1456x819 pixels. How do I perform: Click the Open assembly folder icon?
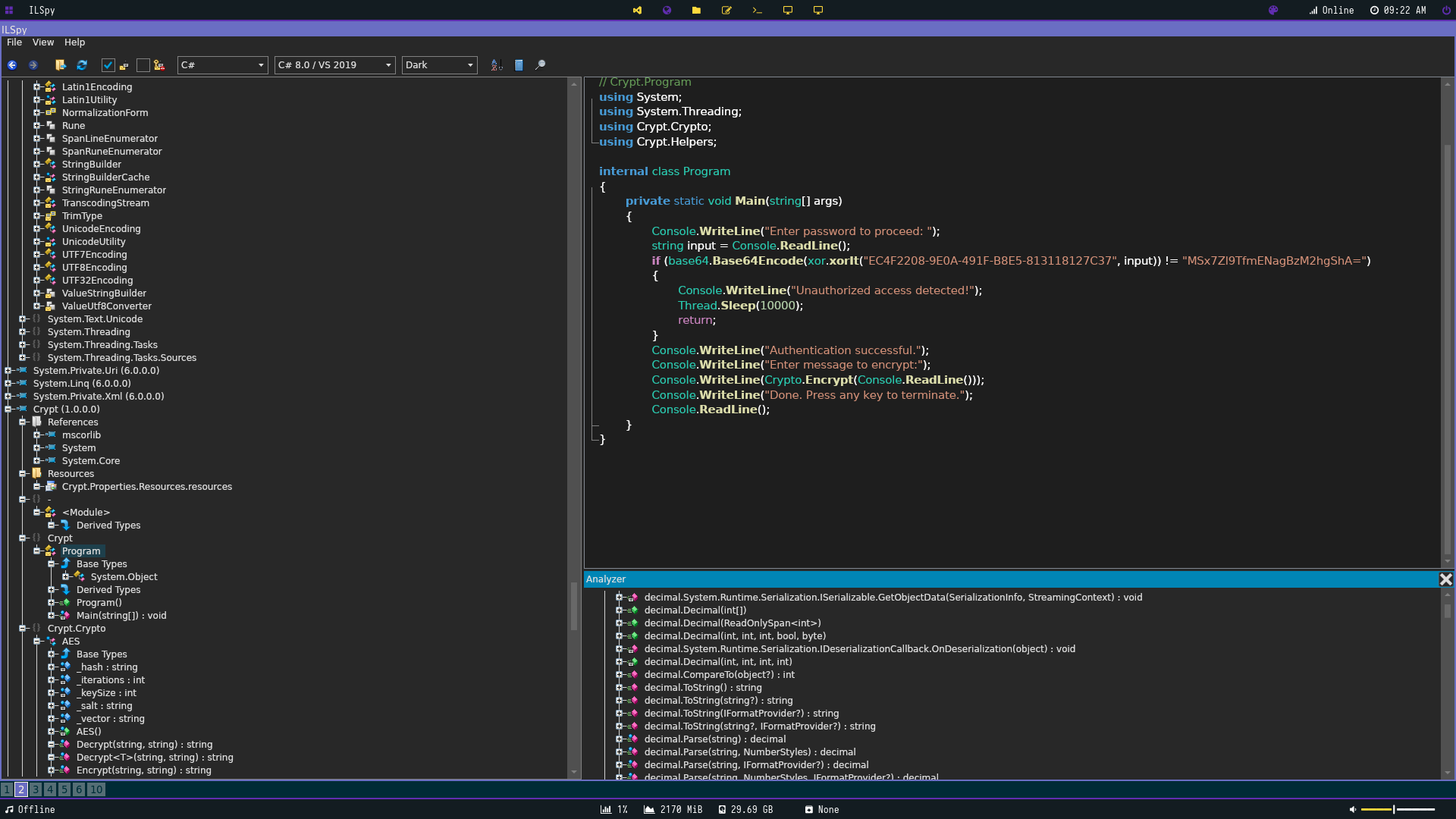(x=61, y=65)
